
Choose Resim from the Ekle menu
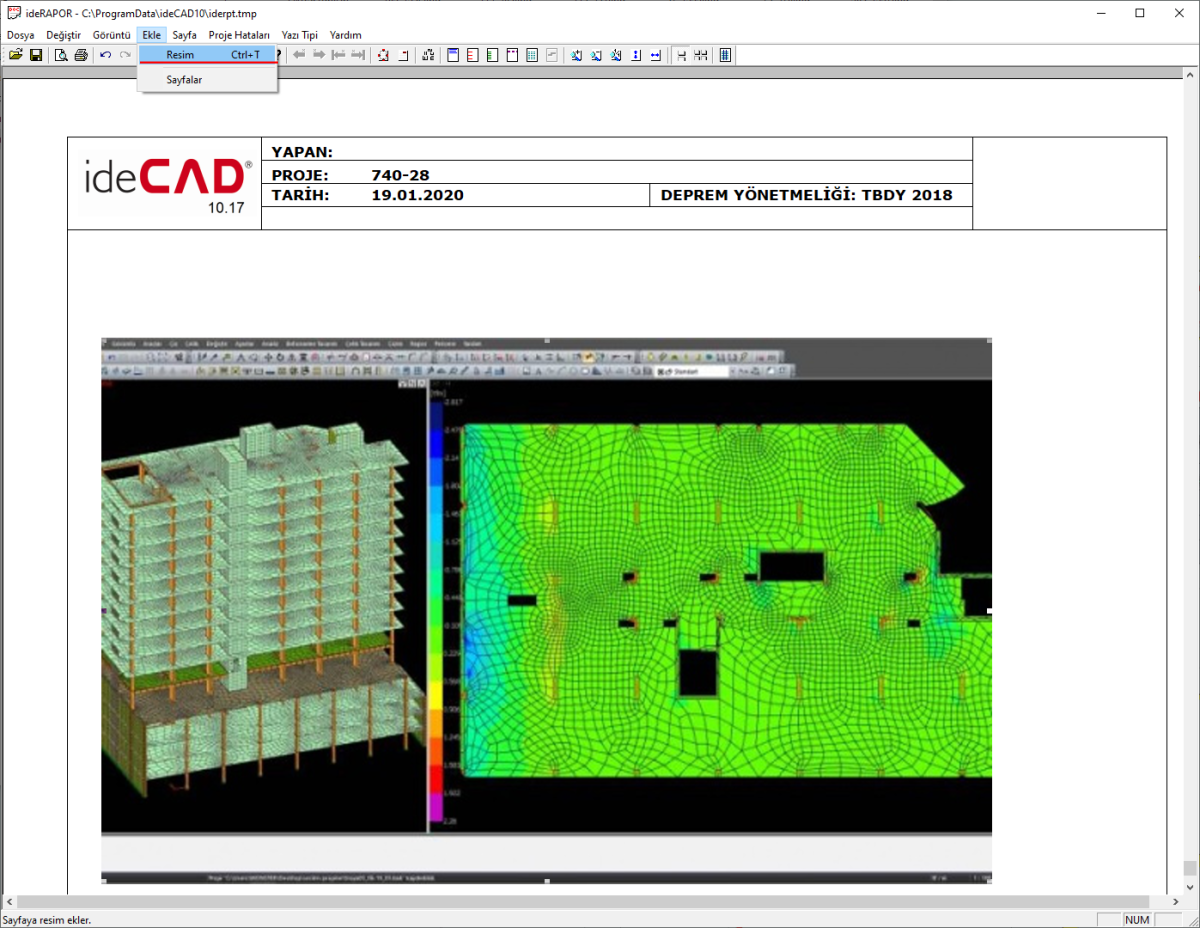[x=181, y=55]
